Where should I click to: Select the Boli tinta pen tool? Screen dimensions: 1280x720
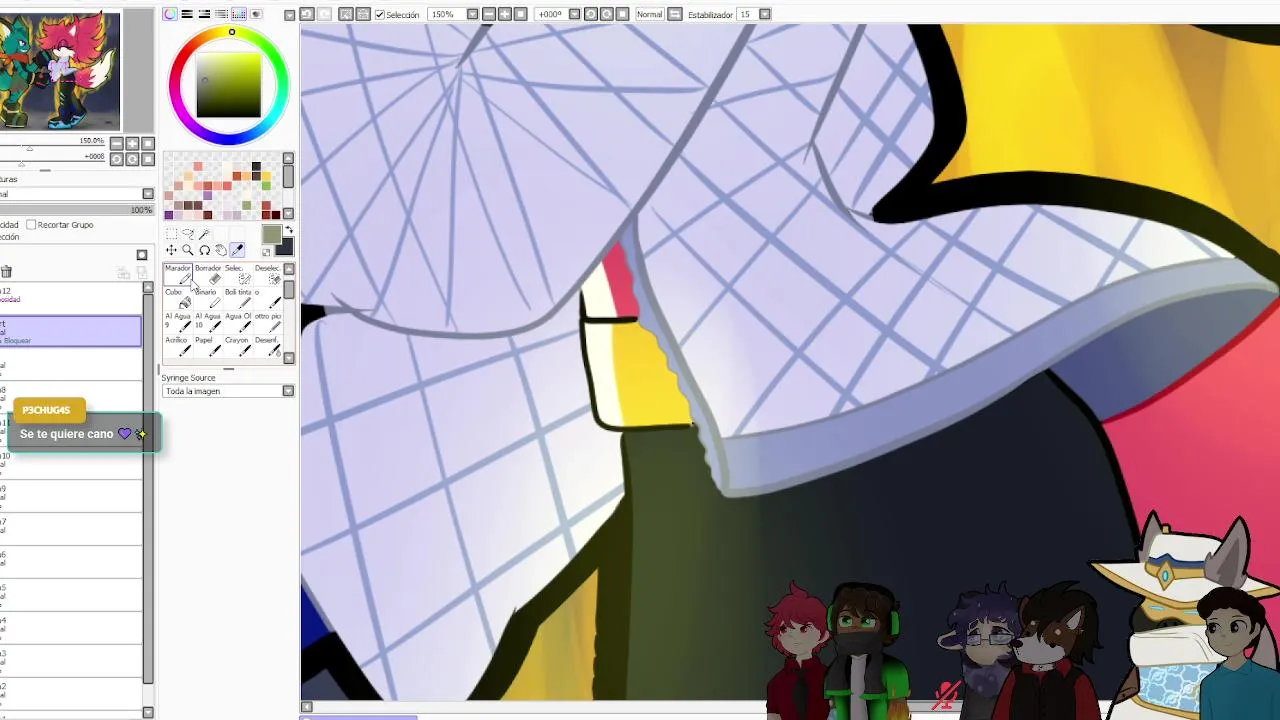pyautogui.click(x=238, y=300)
